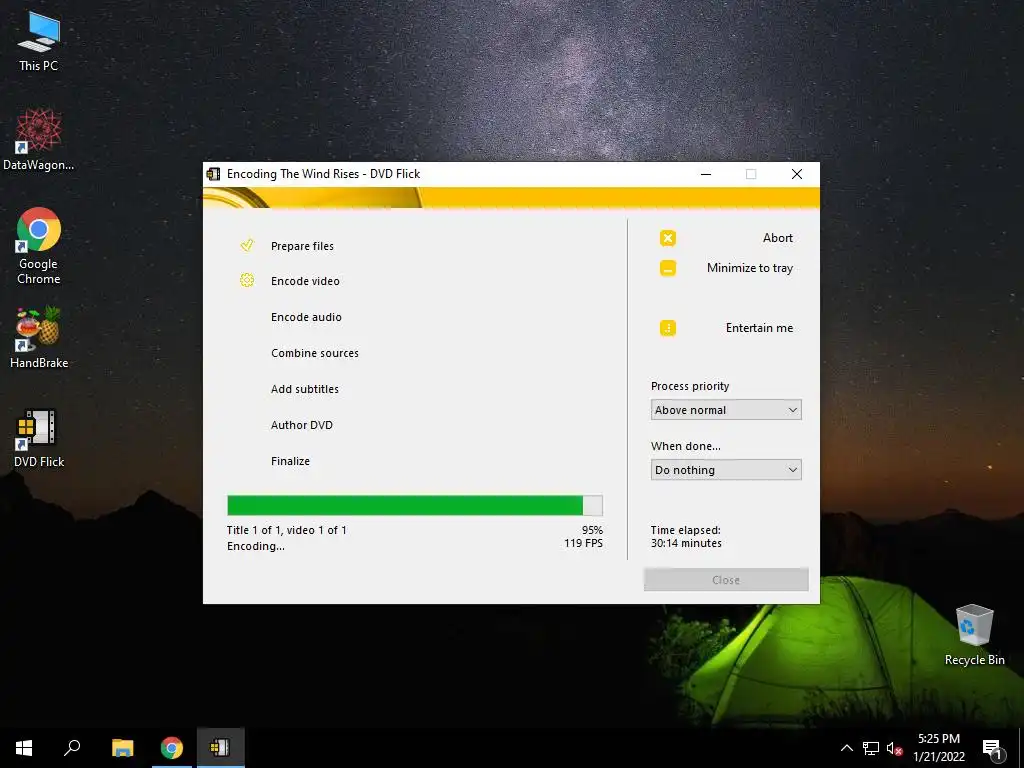Click the Entertain me label

click(x=760, y=328)
